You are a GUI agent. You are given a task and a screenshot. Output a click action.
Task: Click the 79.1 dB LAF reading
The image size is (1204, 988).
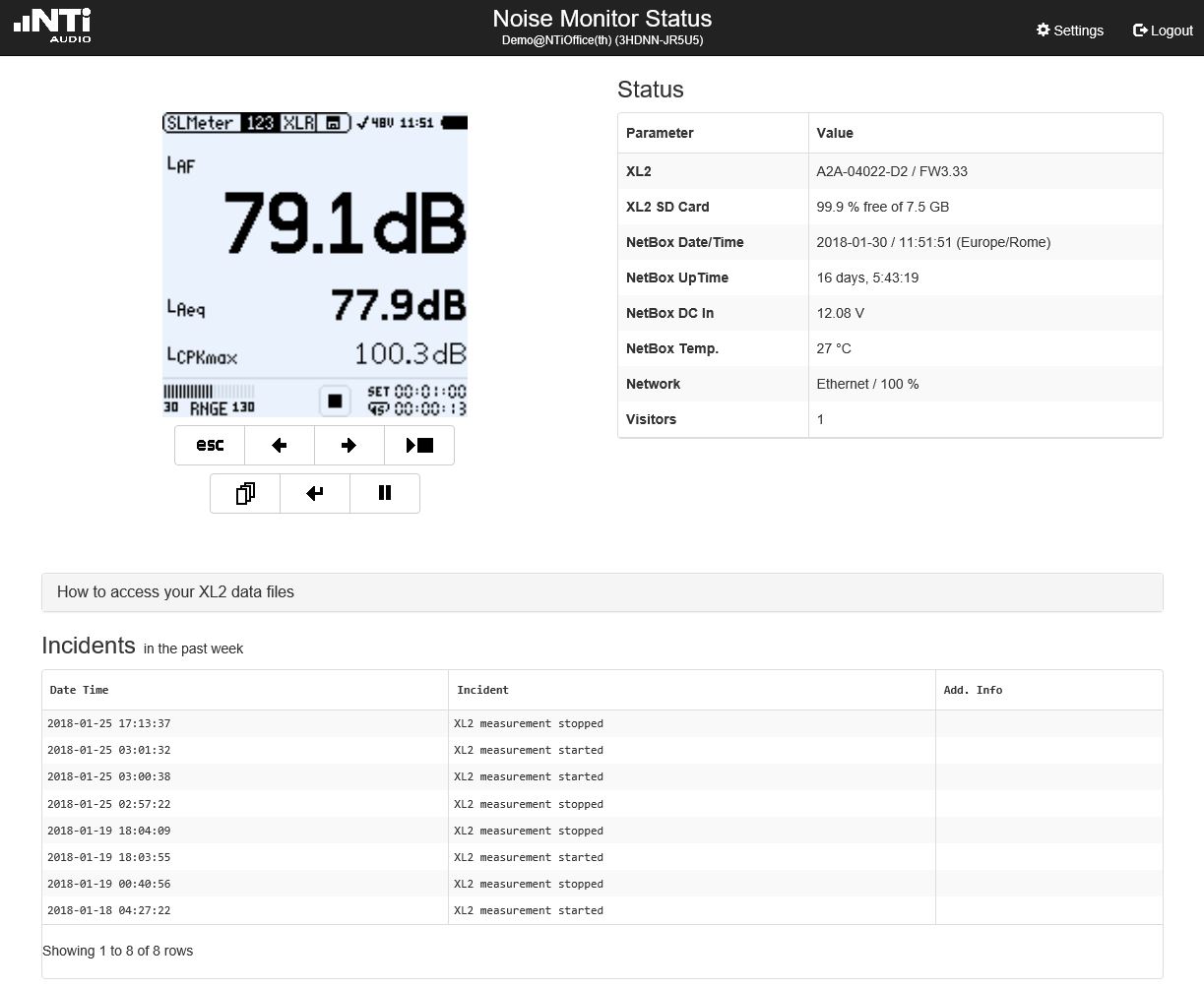344,222
